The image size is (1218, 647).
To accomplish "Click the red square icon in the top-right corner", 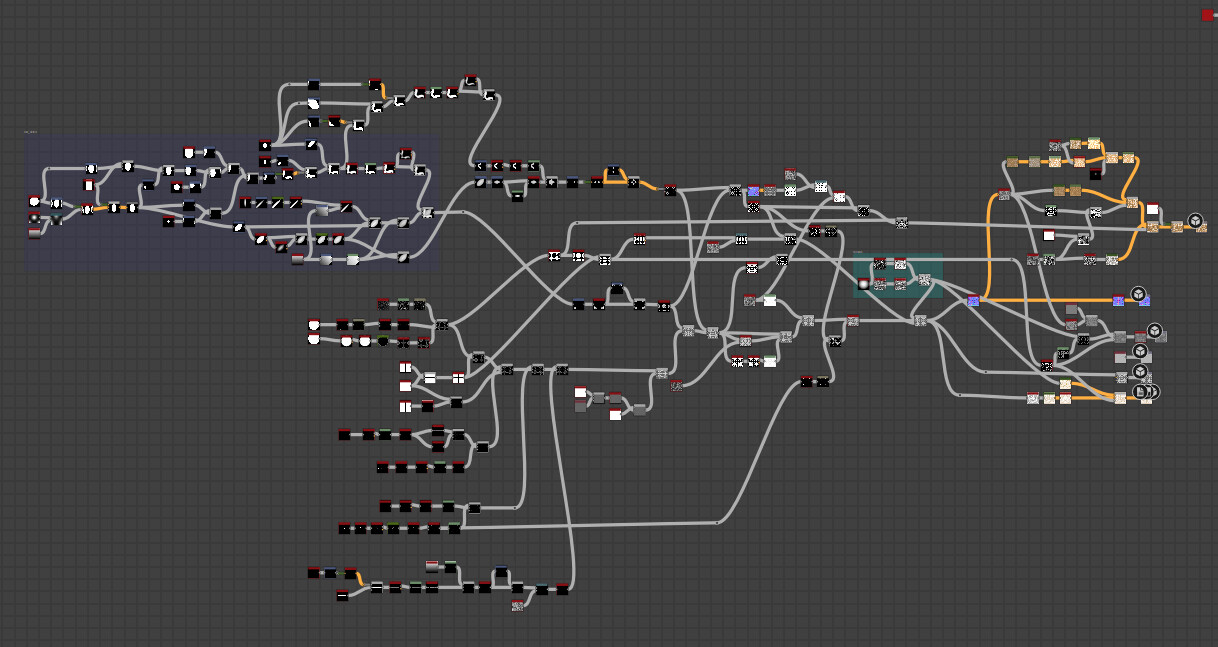I will 1207,15.
